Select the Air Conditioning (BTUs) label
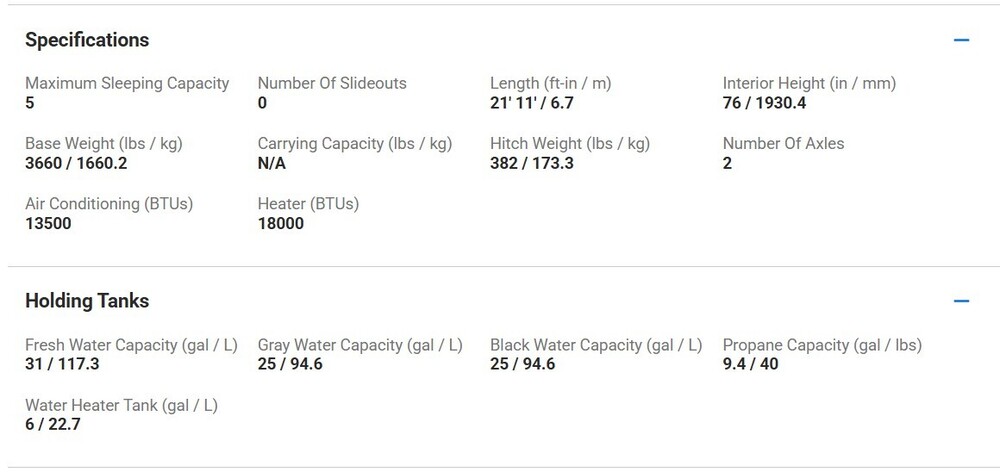The height and width of the screenshot is (472, 1000). tap(109, 204)
